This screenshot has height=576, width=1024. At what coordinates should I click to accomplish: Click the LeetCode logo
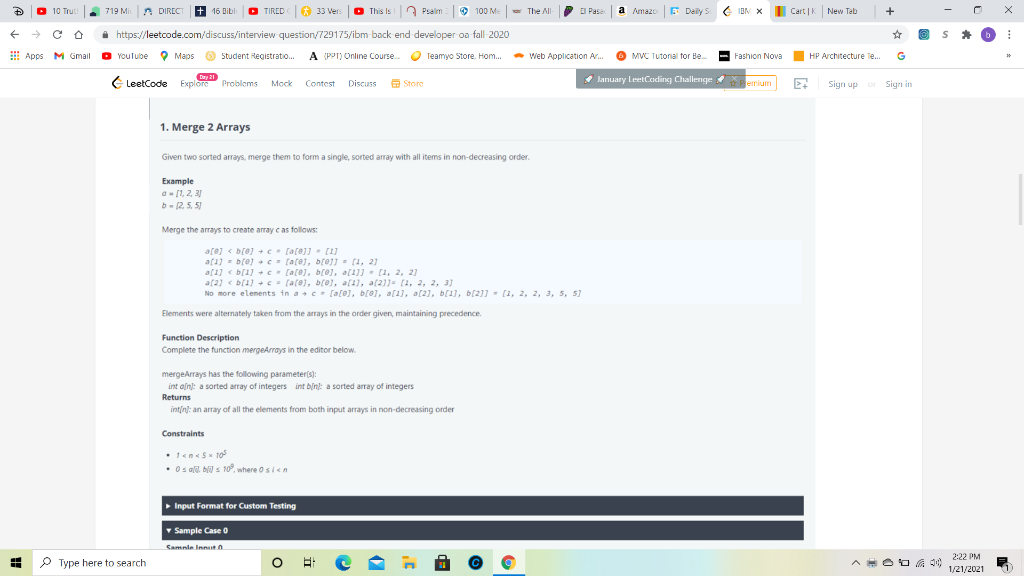point(139,83)
